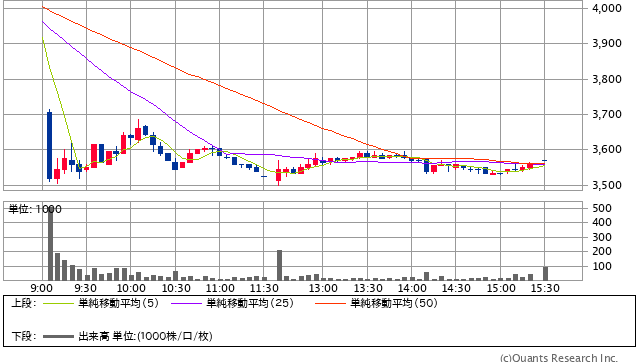Select the 単純移動平均(50) legend label

point(394,303)
